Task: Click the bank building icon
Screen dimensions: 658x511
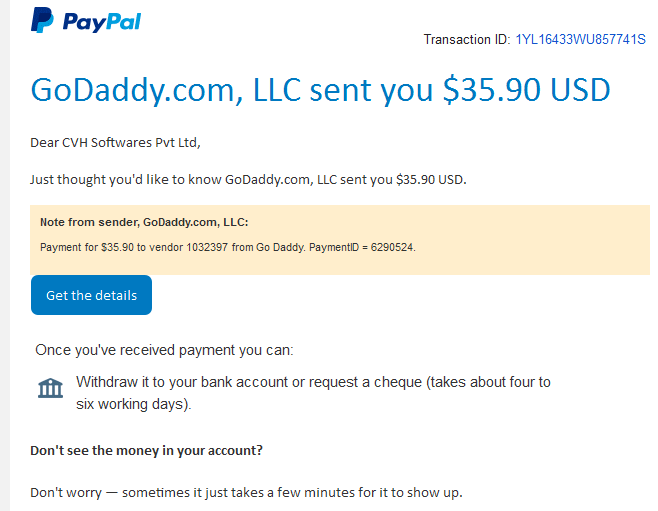Action: [x=50, y=388]
